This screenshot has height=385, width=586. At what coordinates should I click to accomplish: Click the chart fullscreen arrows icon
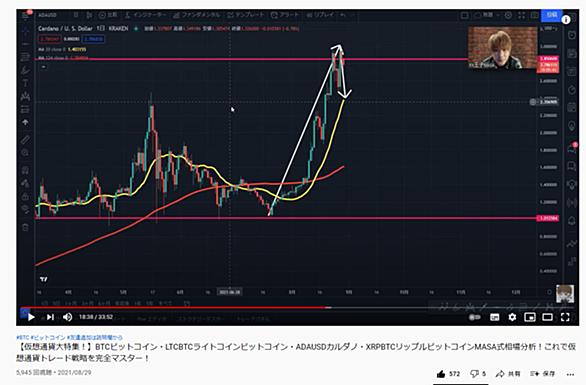(521, 15)
